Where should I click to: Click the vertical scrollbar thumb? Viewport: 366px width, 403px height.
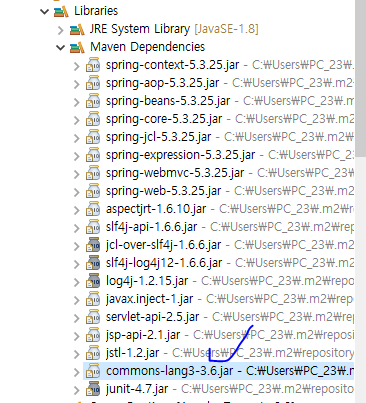(360, 77)
